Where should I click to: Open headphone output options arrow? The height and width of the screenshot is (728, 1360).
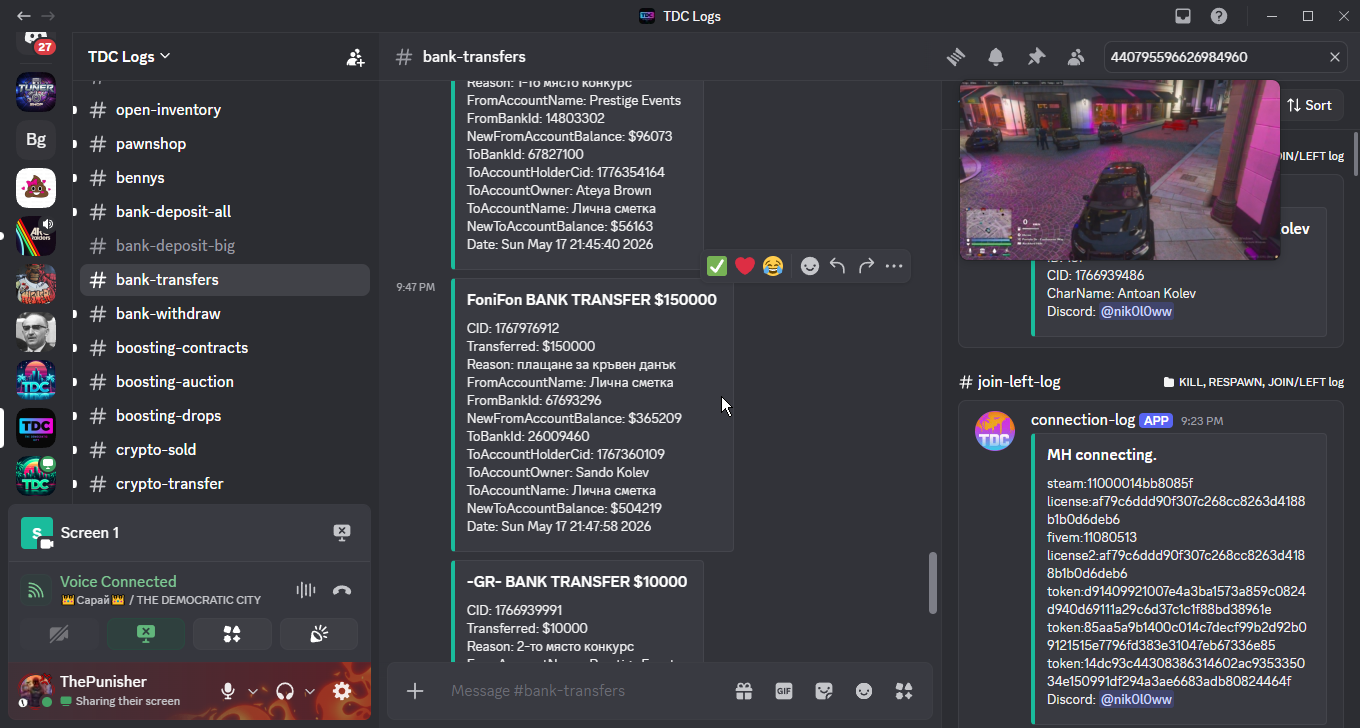(310, 691)
